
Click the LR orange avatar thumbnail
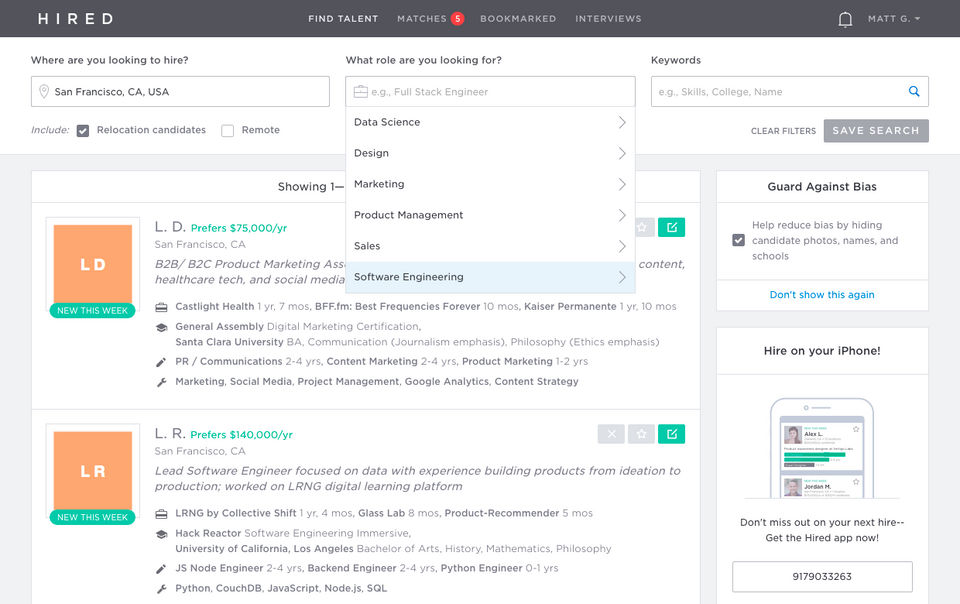(x=93, y=471)
